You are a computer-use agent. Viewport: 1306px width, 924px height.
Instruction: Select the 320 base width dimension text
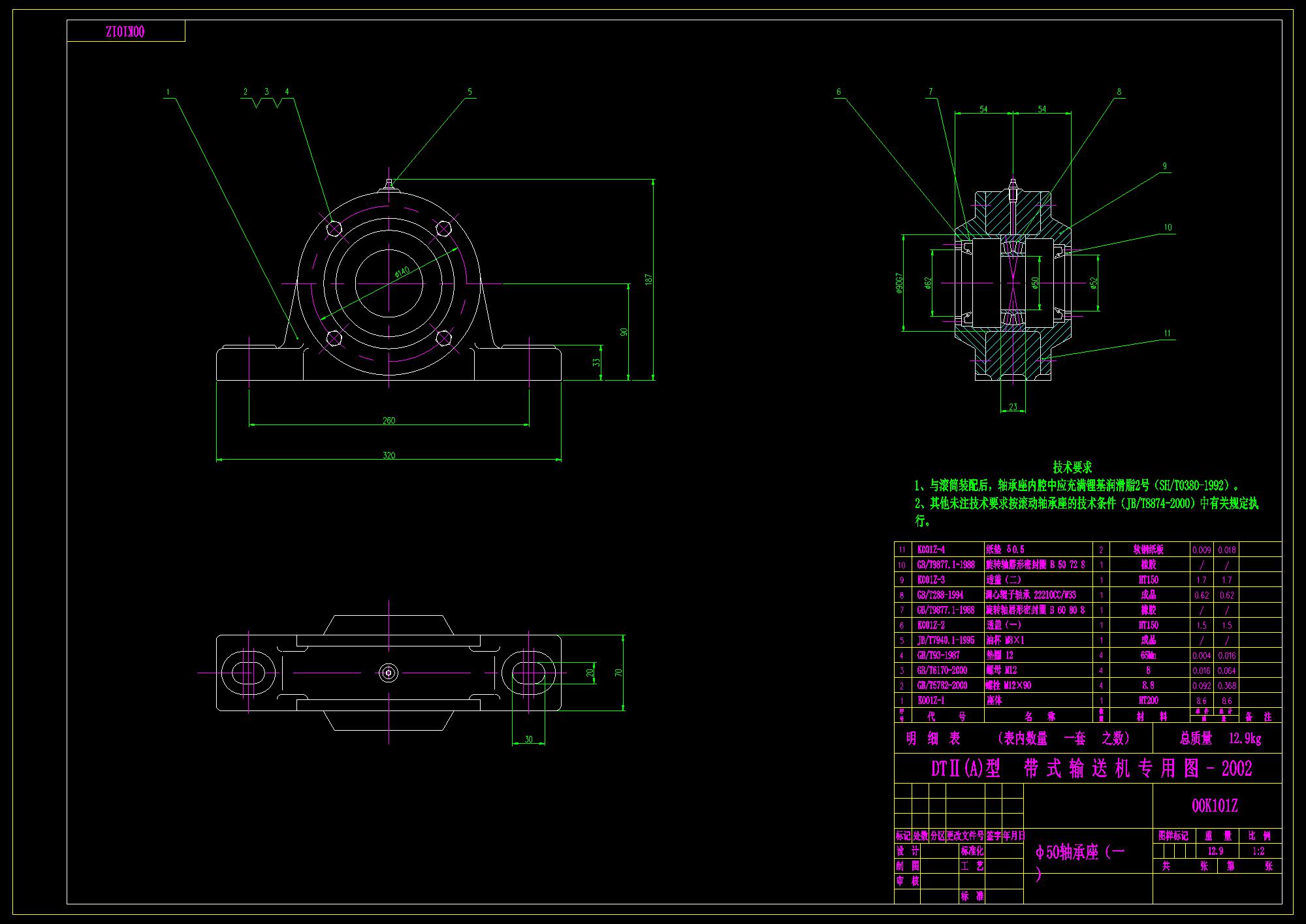tap(389, 455)
